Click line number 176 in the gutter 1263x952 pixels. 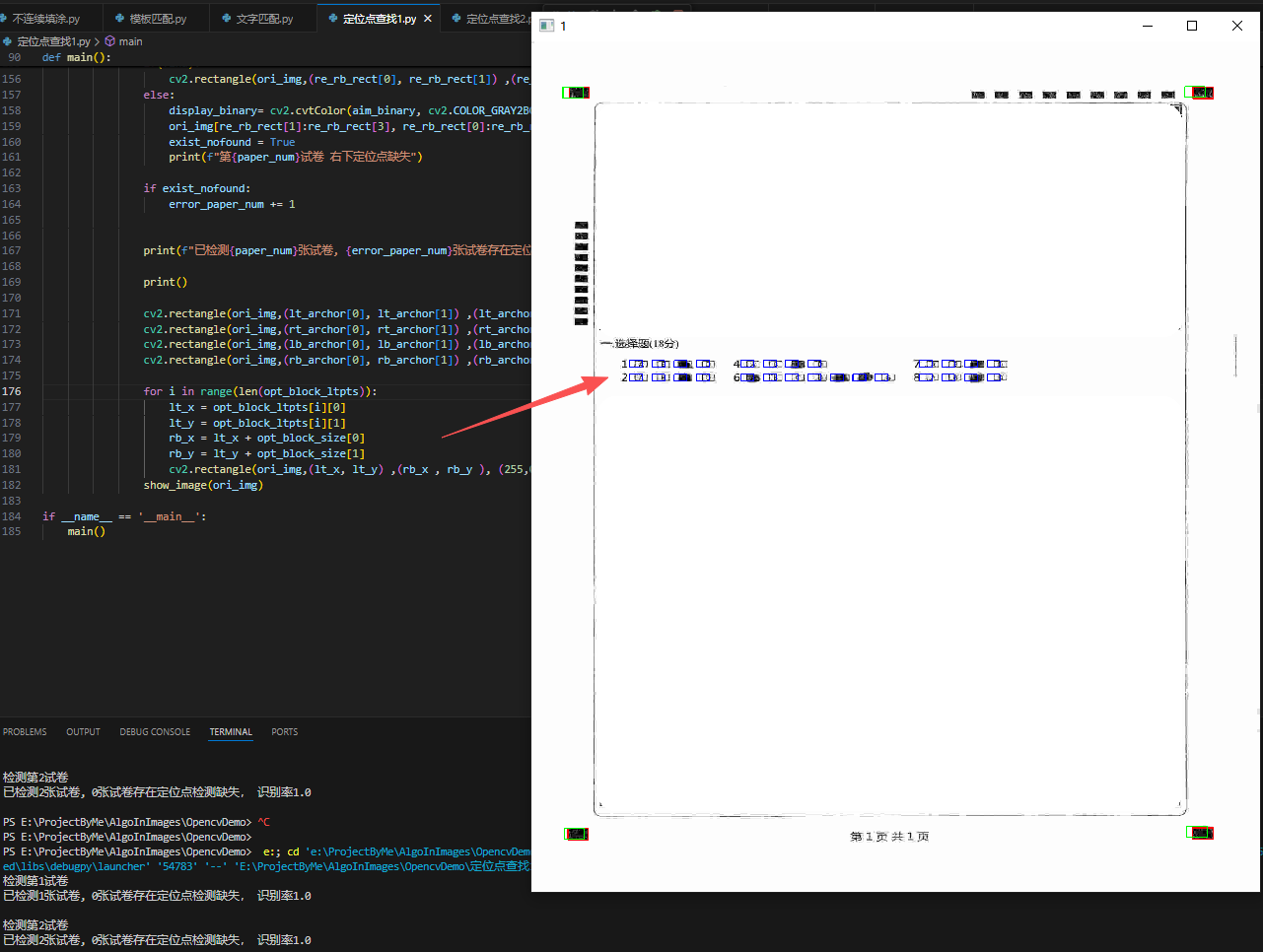[x=12, y=391]
